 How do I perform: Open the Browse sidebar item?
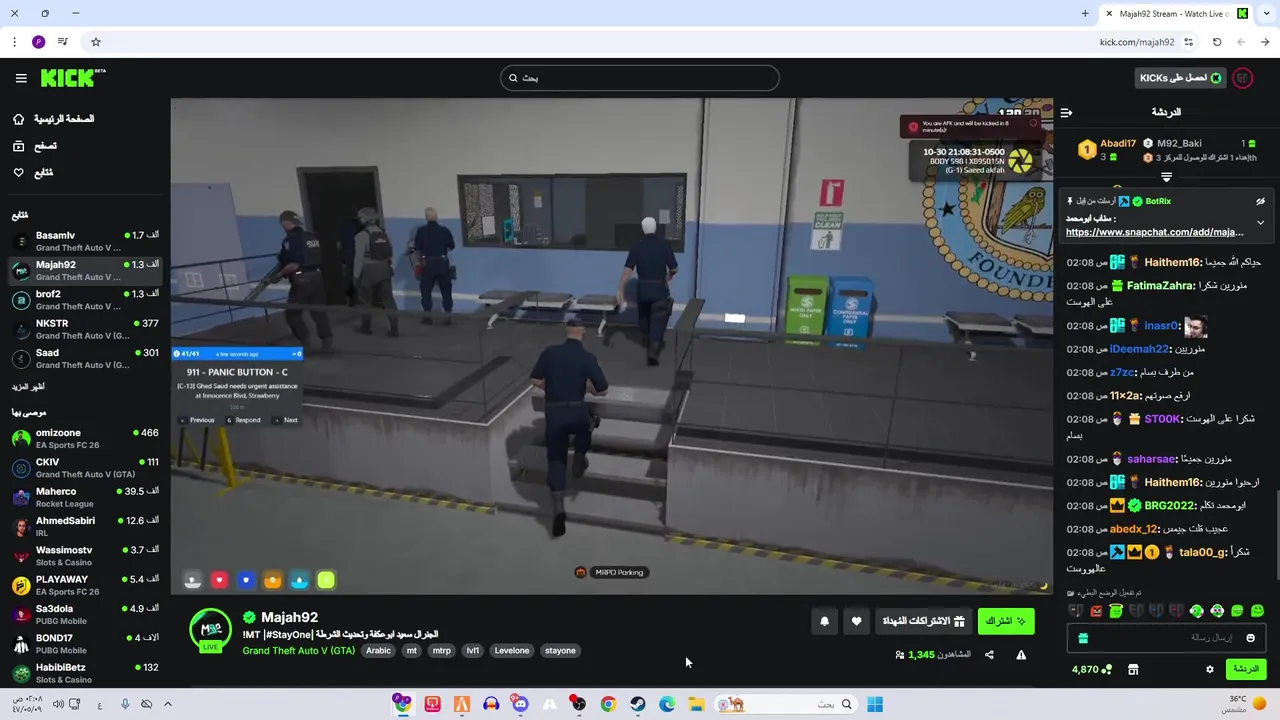coord(35,146)
